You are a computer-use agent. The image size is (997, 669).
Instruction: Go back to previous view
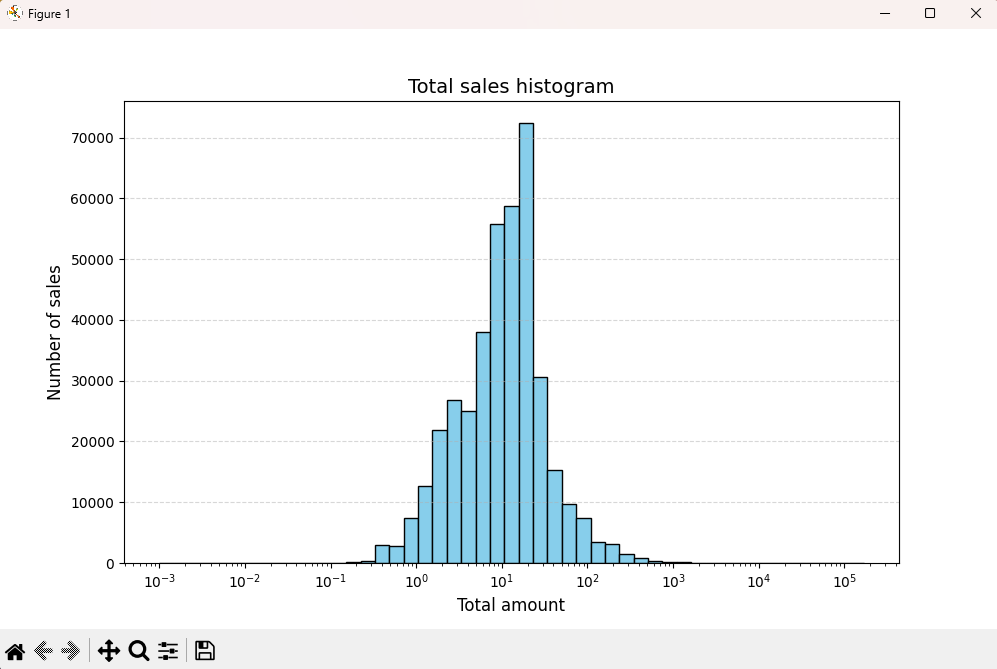tap(43, 651)
